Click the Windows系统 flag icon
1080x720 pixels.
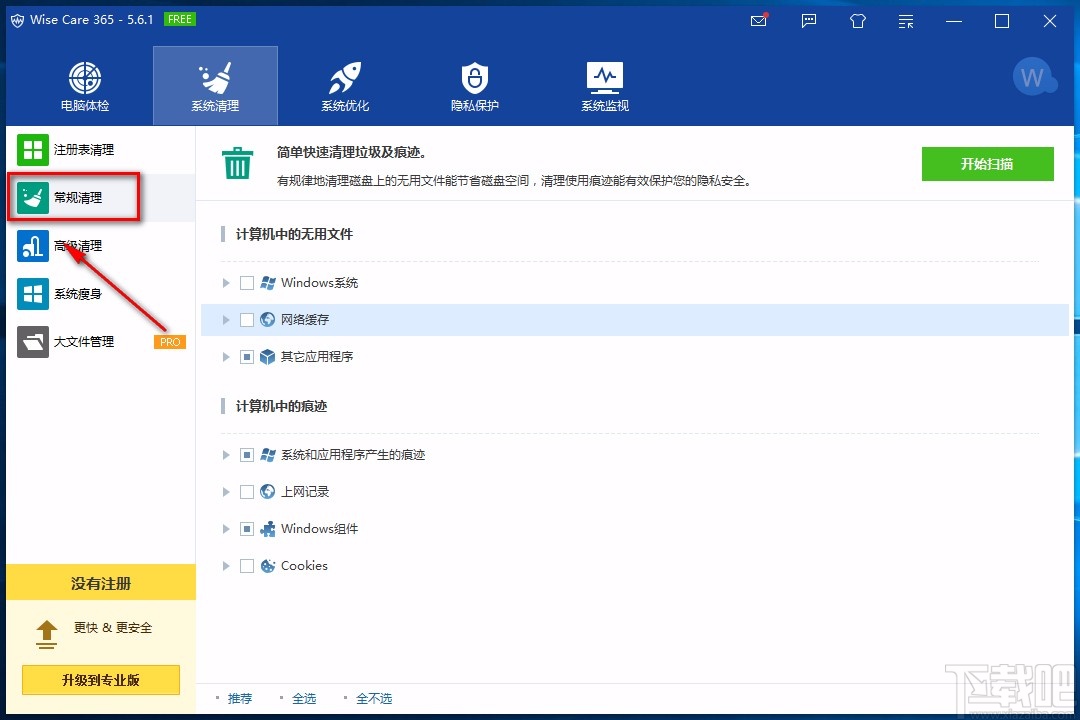tap(268, 282)
